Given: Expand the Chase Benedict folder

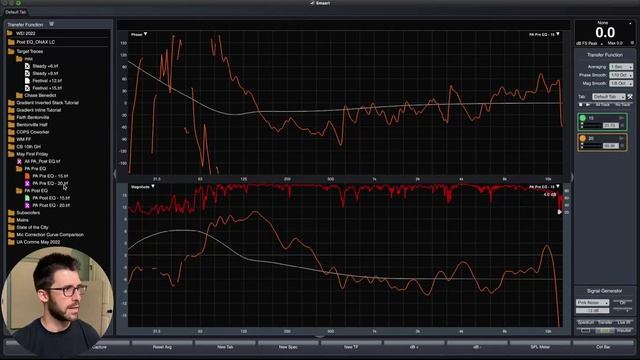Looking at the screenshot, I should pos(19,96).
